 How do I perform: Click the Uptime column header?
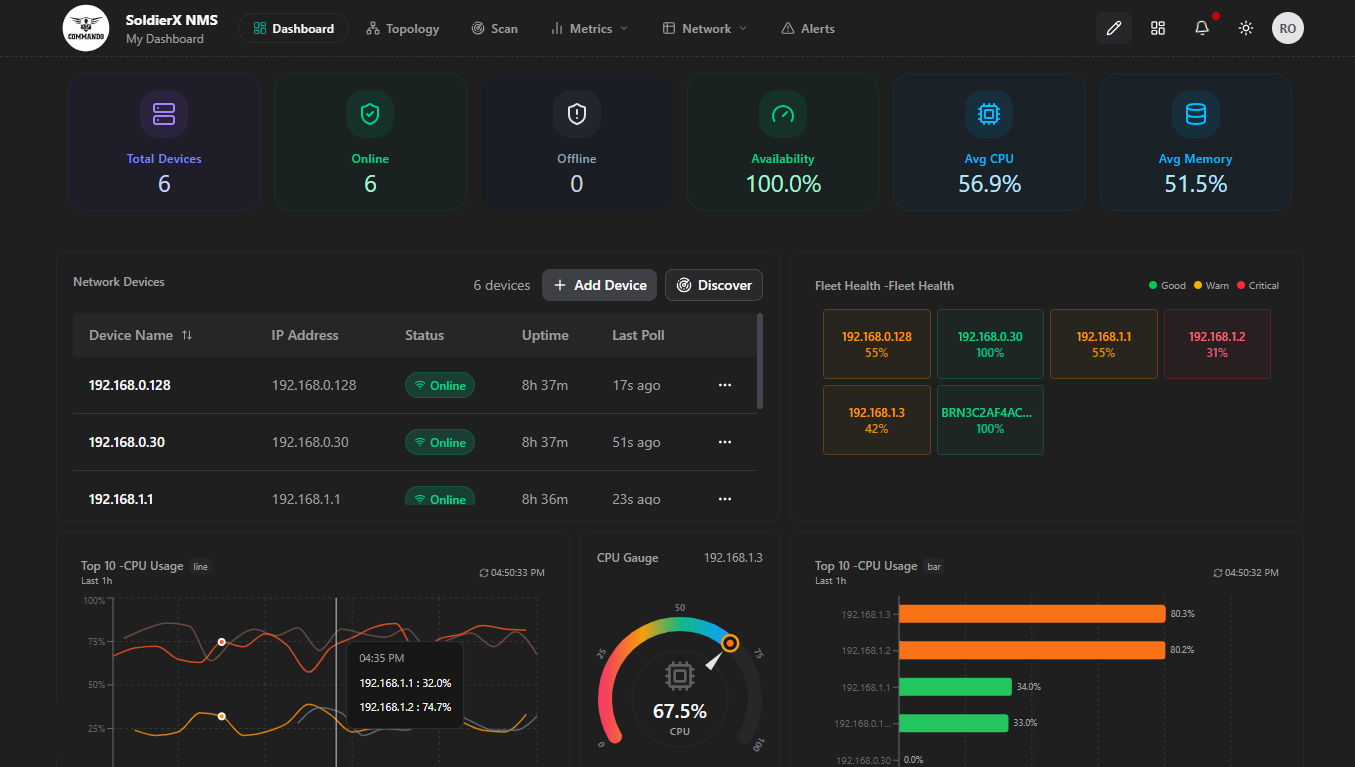(545, 335)
